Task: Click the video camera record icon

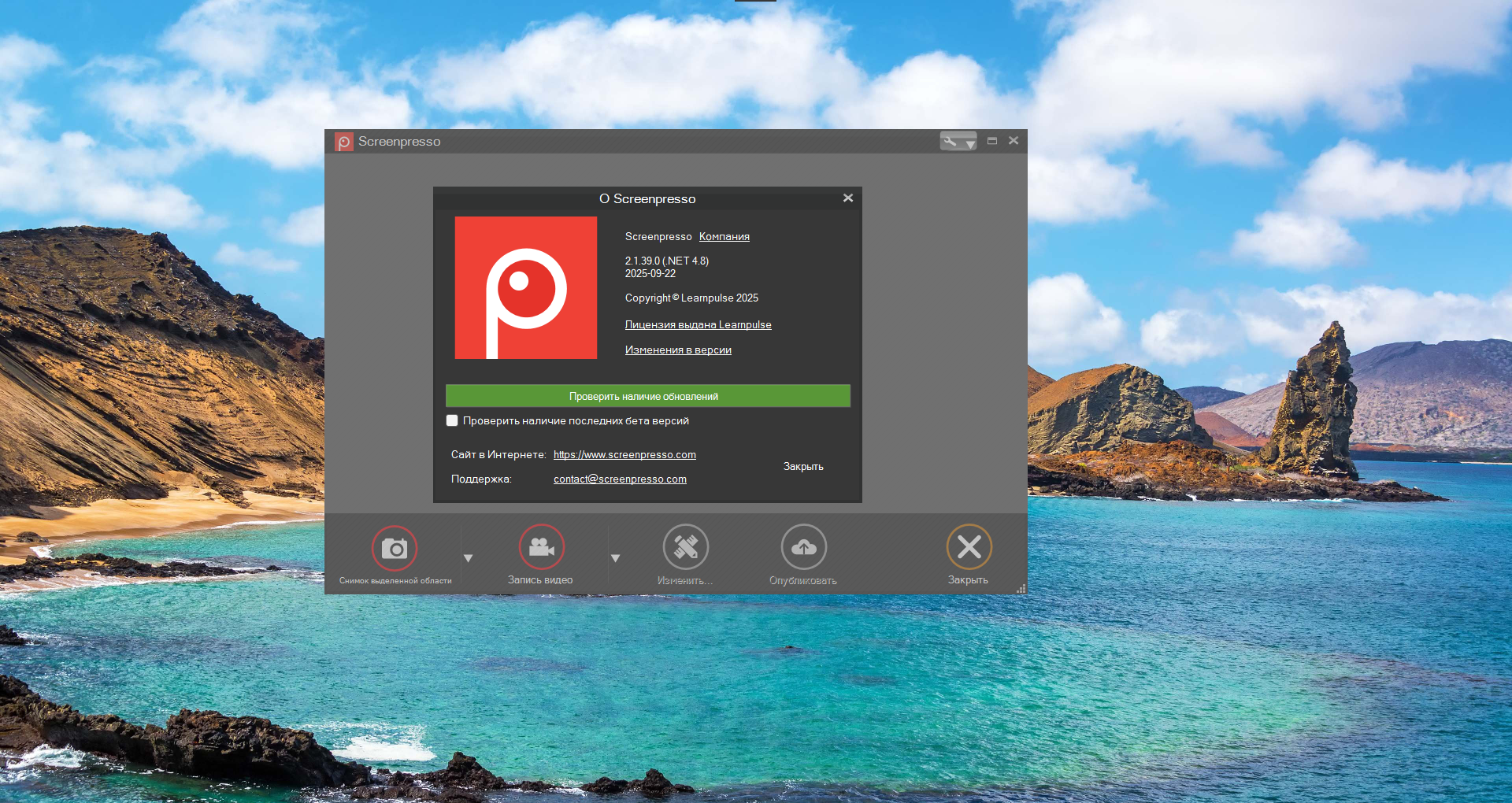Action: click(x=542, y=547)
